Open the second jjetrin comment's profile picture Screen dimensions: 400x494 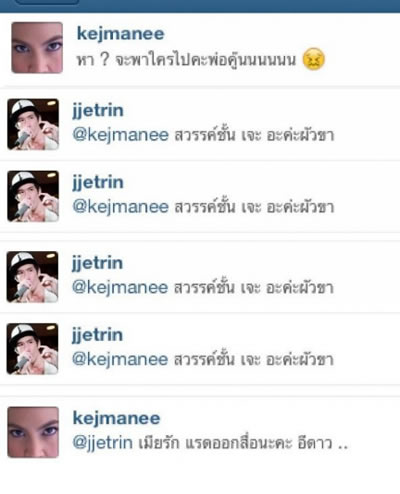[x=33, y=196]
